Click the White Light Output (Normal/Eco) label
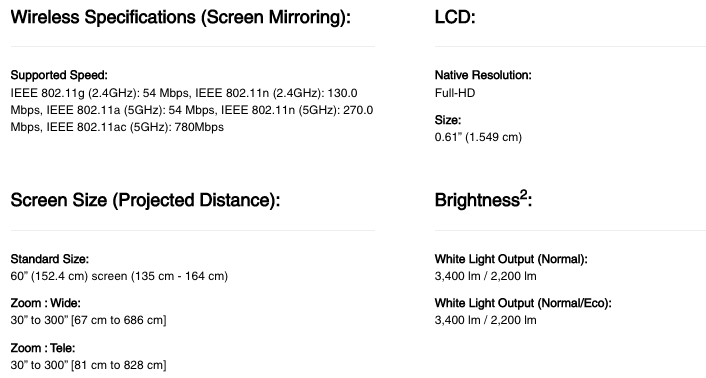 [523, 303]
